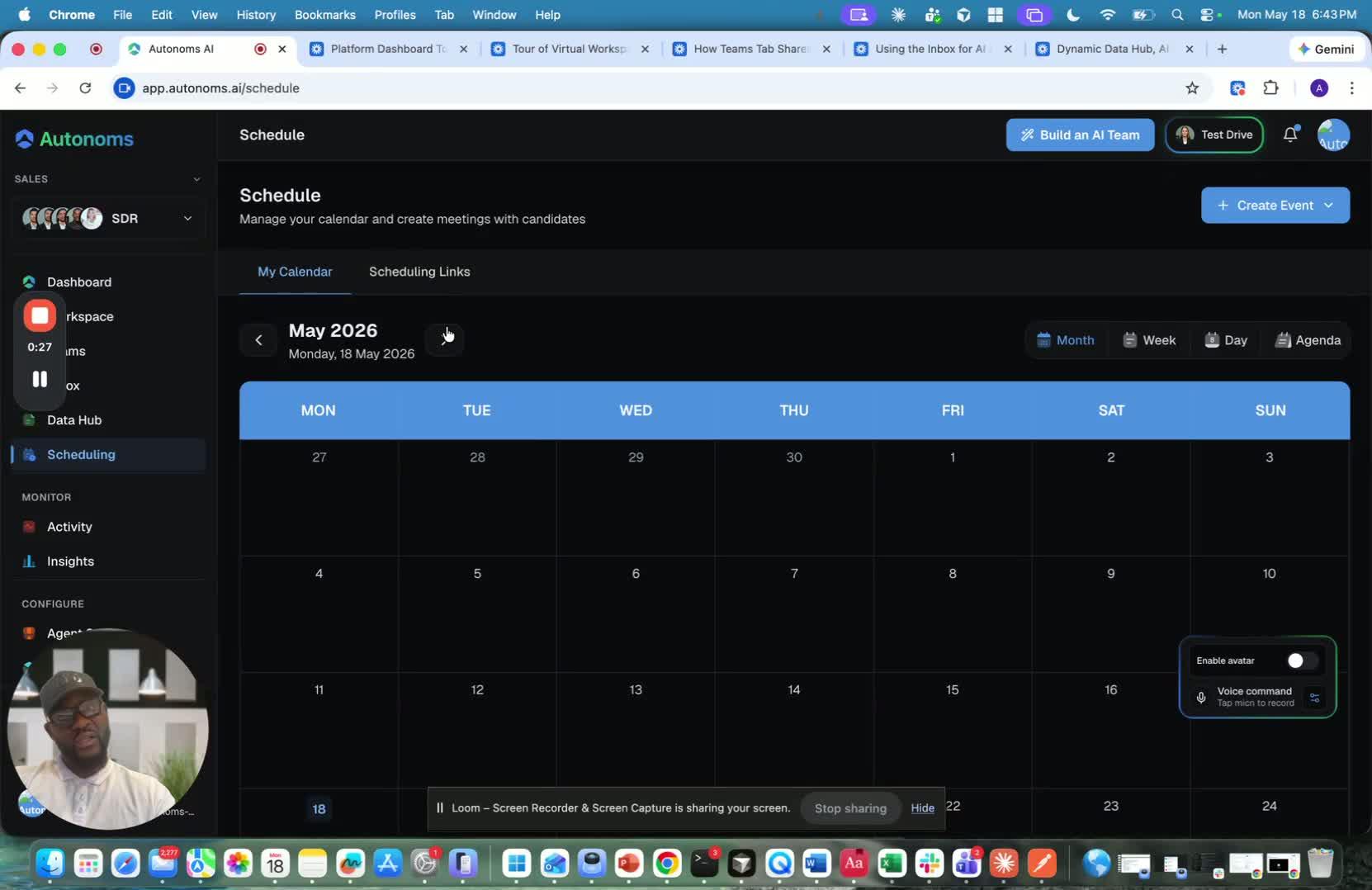Open Insights under Monitor
The width and height of the screenshot is (1372, 890).
tap(70, 561)
